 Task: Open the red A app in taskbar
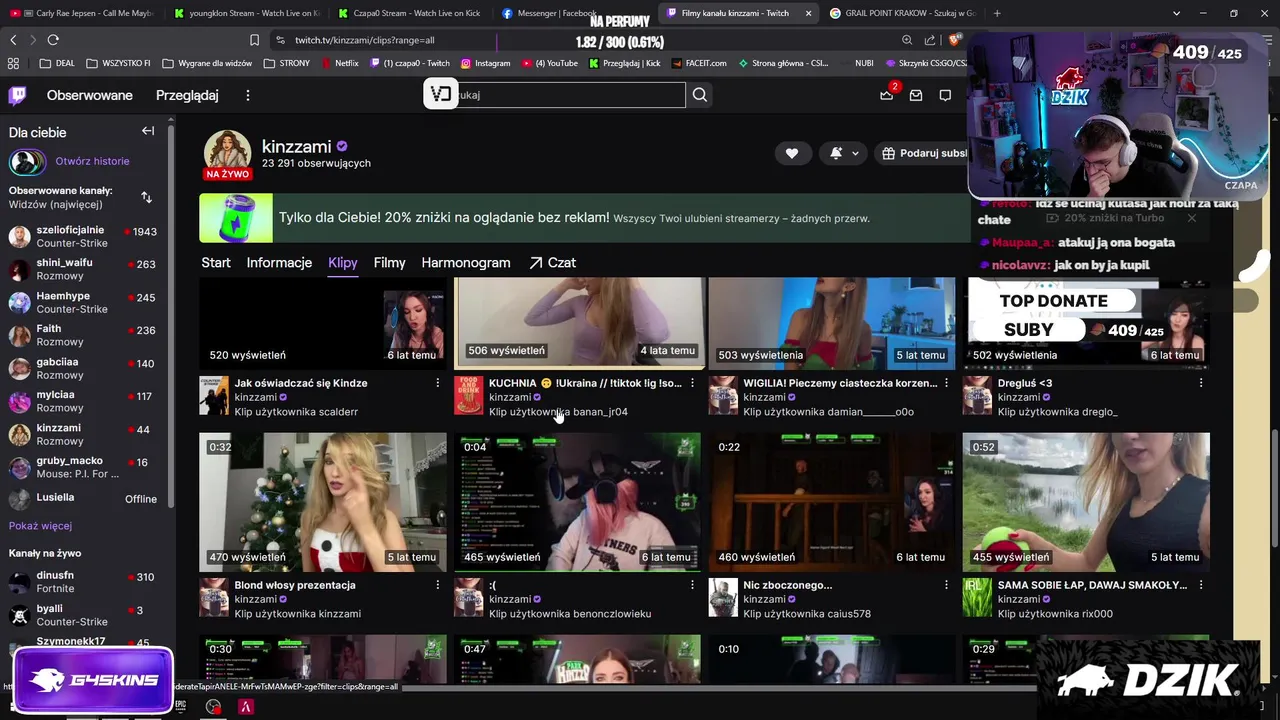pos(246,706)
